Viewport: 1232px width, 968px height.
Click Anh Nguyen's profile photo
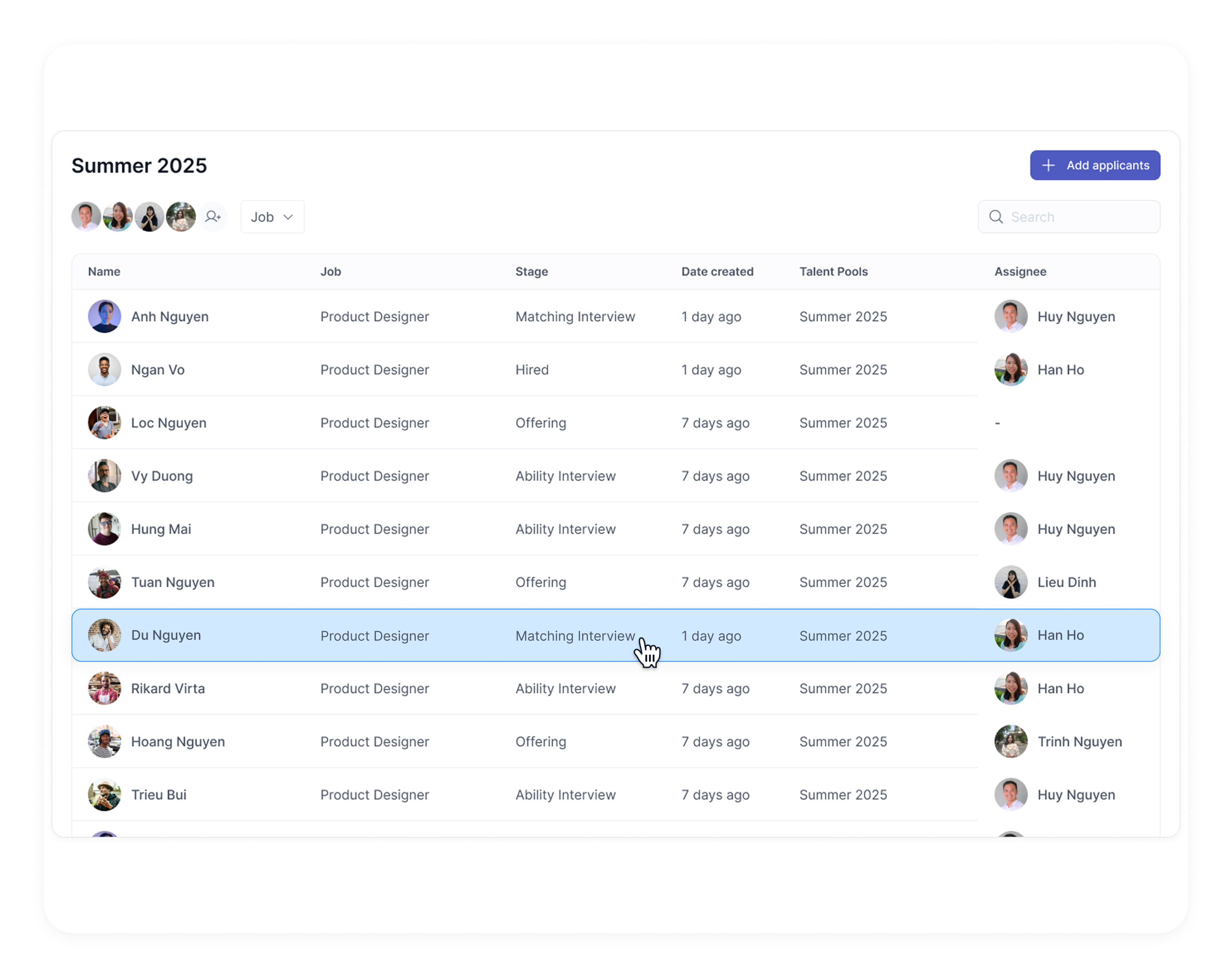pos(104,316)
